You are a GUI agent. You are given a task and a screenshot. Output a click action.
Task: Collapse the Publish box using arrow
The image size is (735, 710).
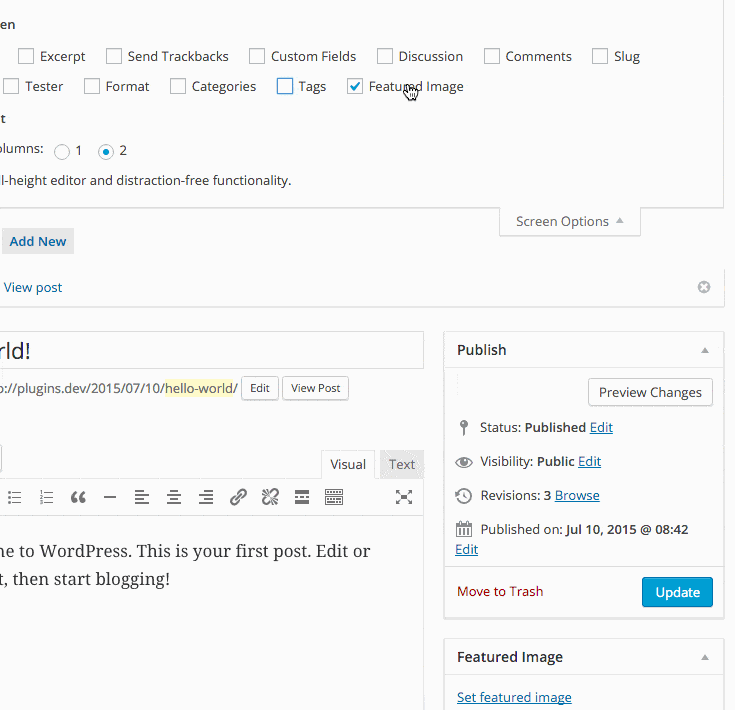[x=705, y=351]
